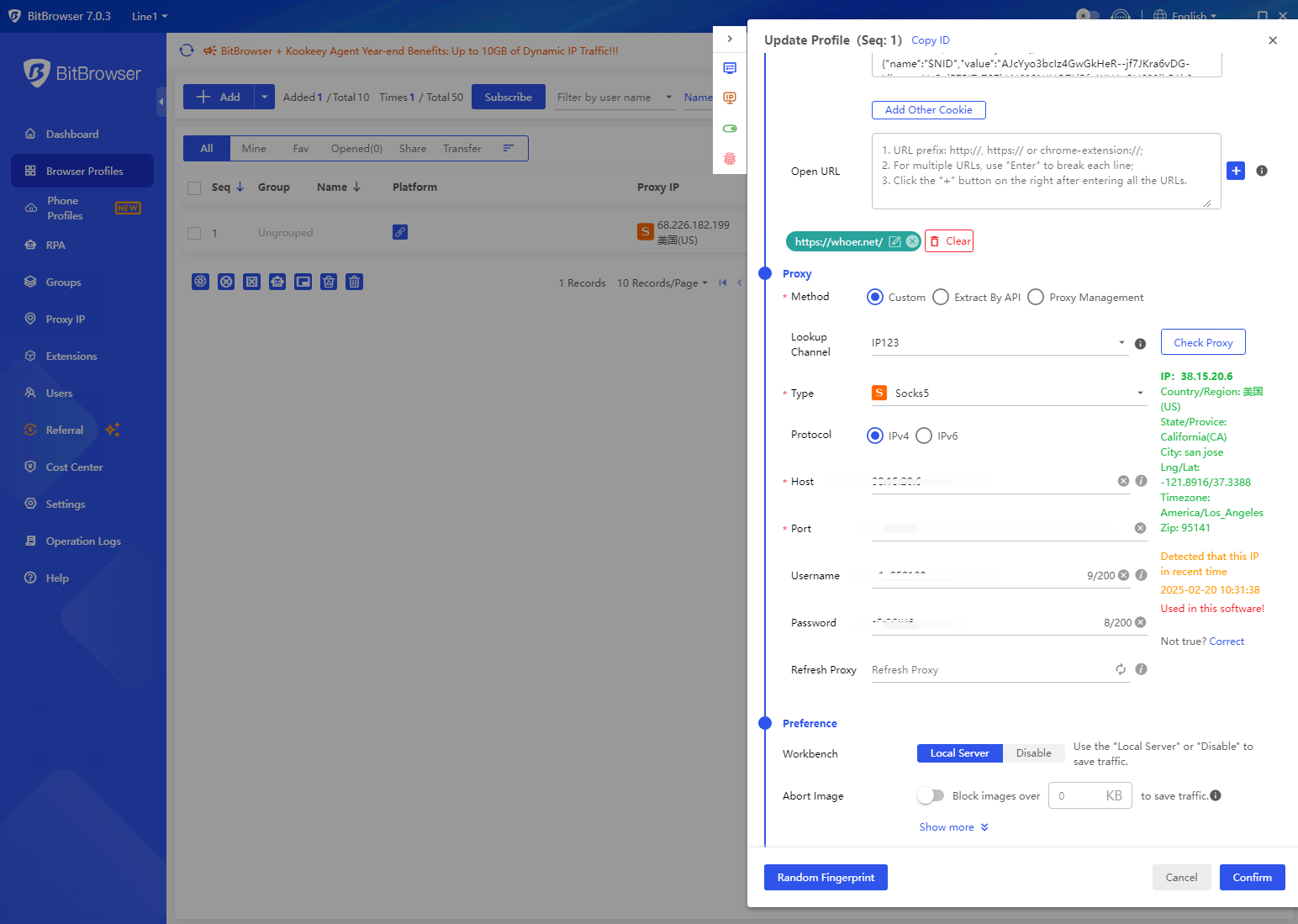Show the info tooltip for Lookup Channel
This screenshot has height=924, width=1298.
coord(1140,344)
